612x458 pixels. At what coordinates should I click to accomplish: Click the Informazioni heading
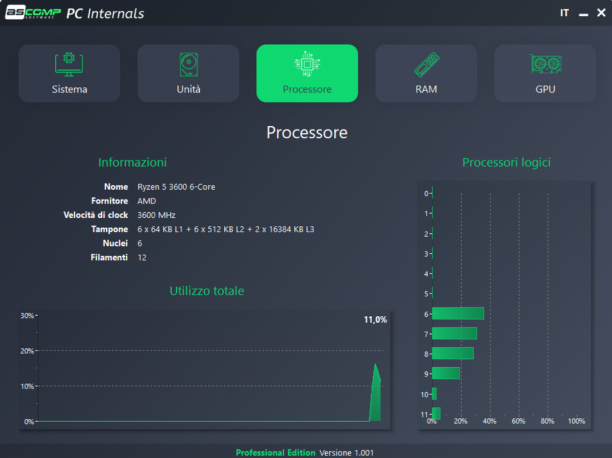(132, 162)
